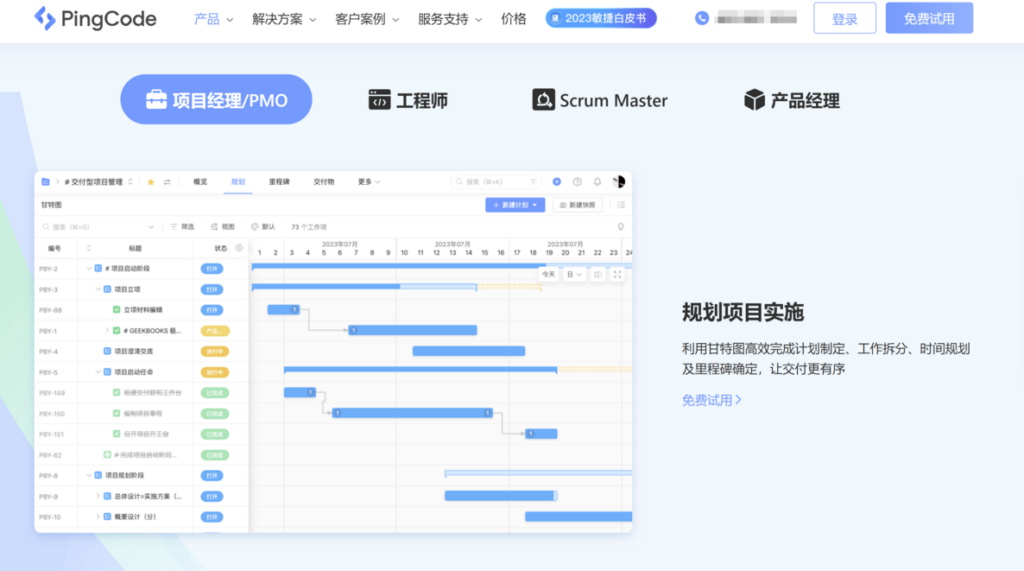Open the 产品 dropdown in top navigation
The width and height of the screenshot is (1024, 571).
click(x=213, y=19)
